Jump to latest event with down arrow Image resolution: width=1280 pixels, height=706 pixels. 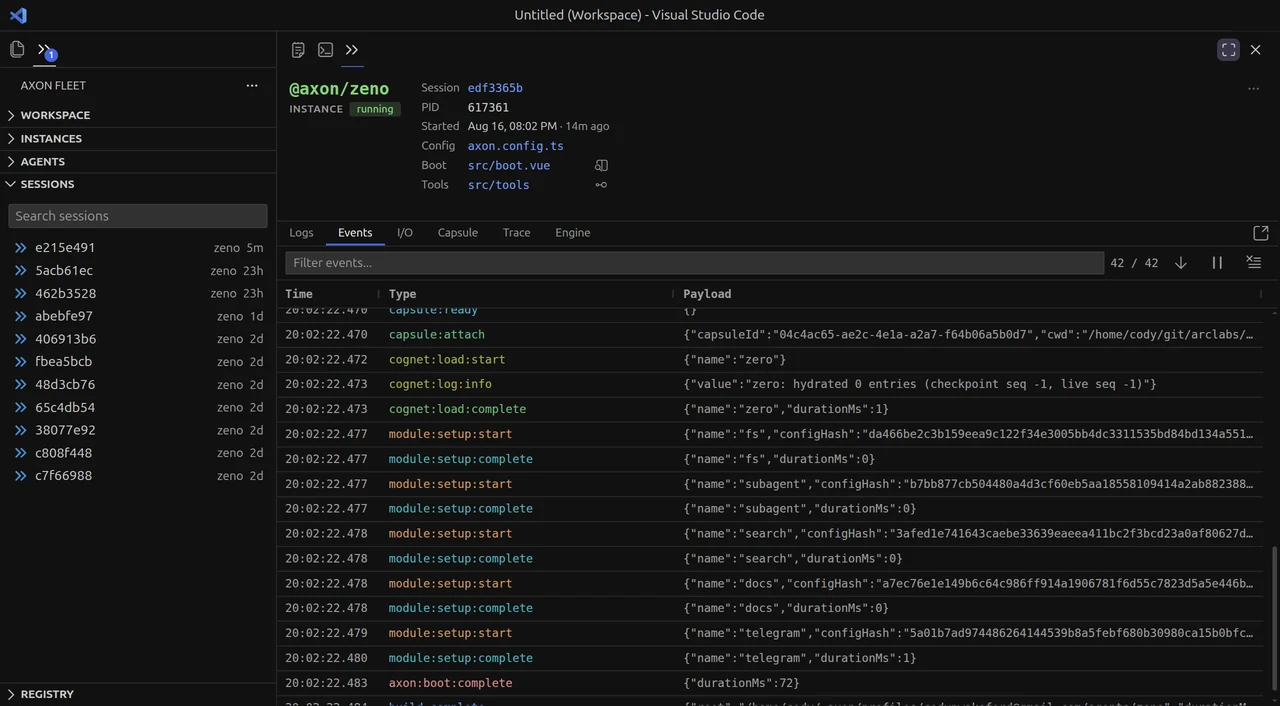coord(1181,263)
